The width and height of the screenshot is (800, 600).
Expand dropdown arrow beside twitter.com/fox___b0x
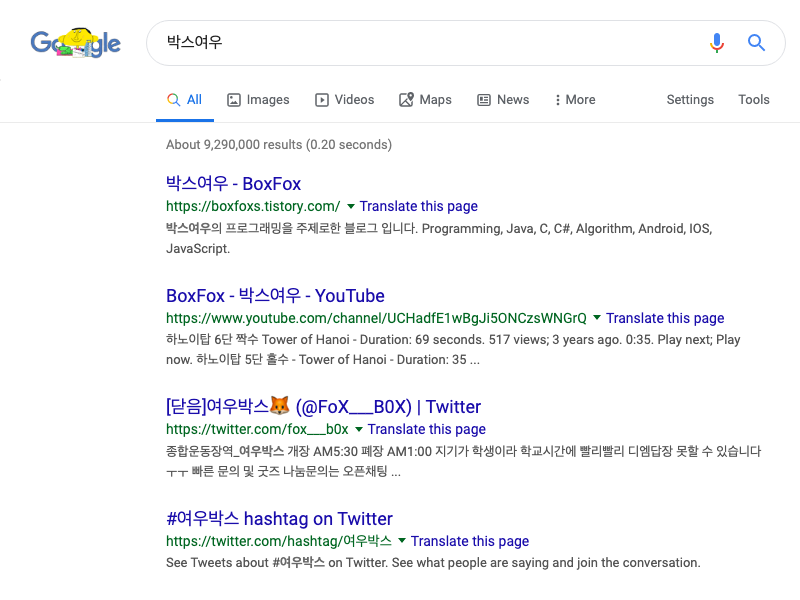tap(359, 429)
